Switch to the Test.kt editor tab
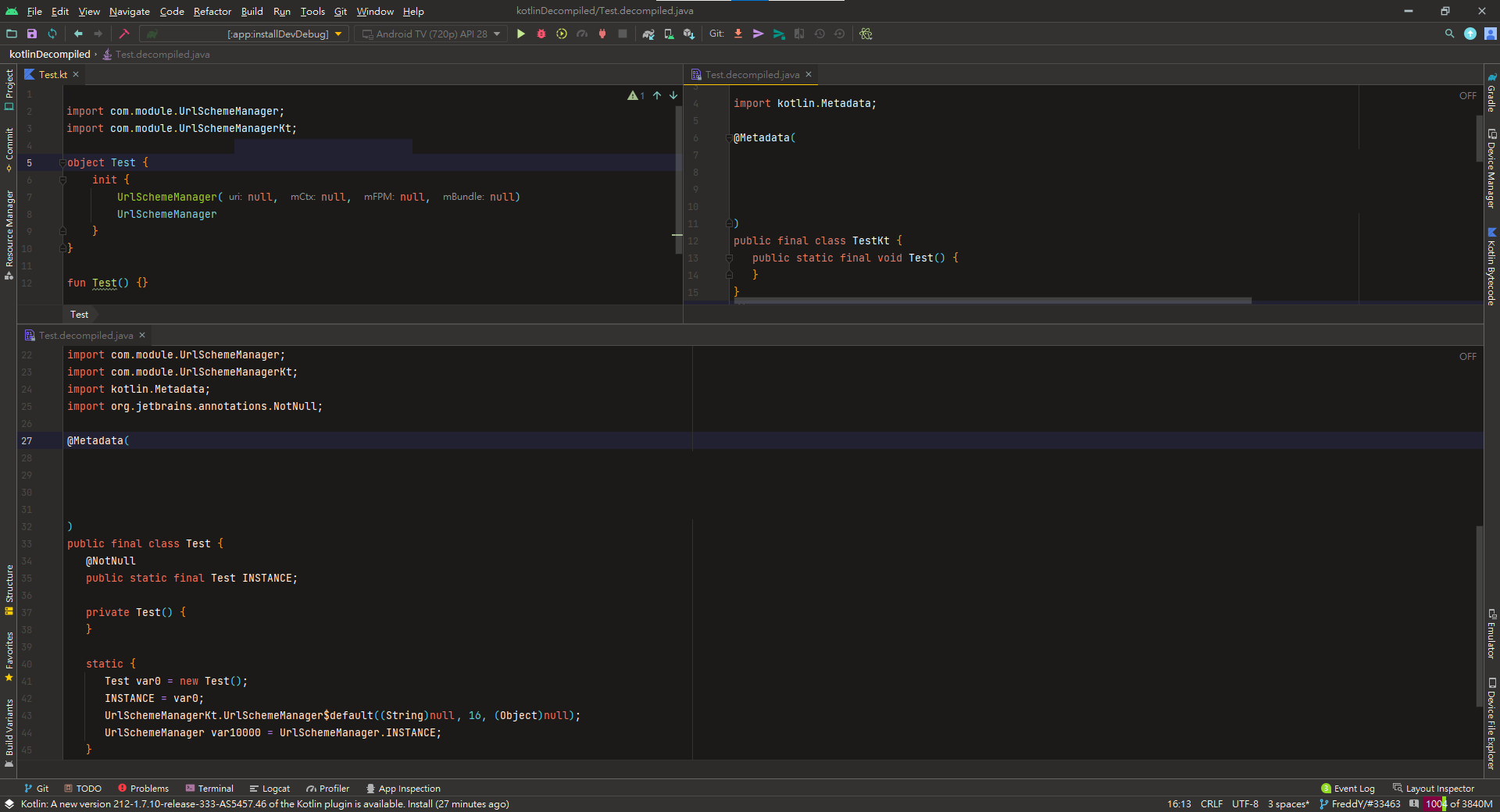 click(52, 74)
